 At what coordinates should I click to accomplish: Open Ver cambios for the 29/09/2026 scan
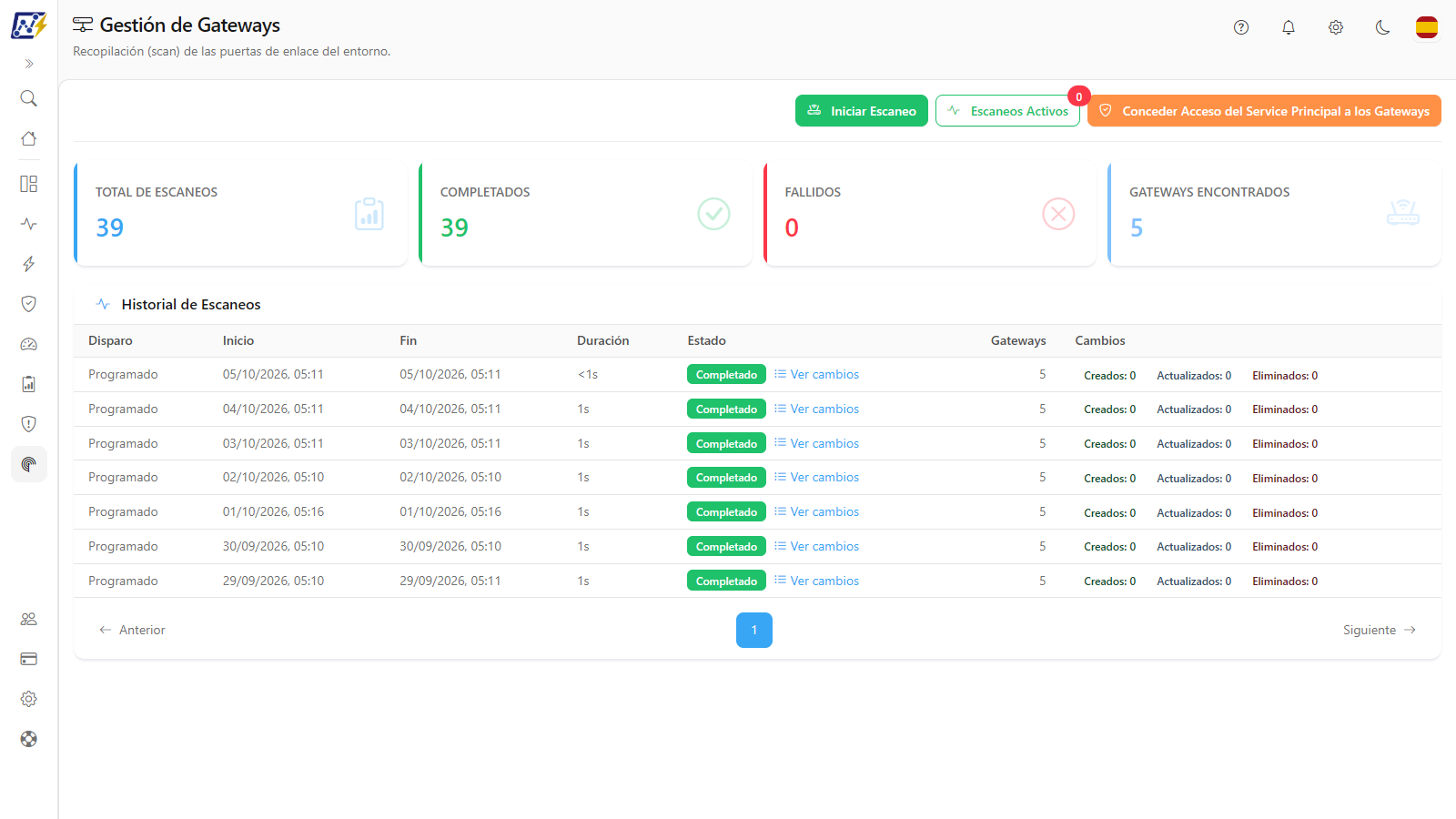816,581
